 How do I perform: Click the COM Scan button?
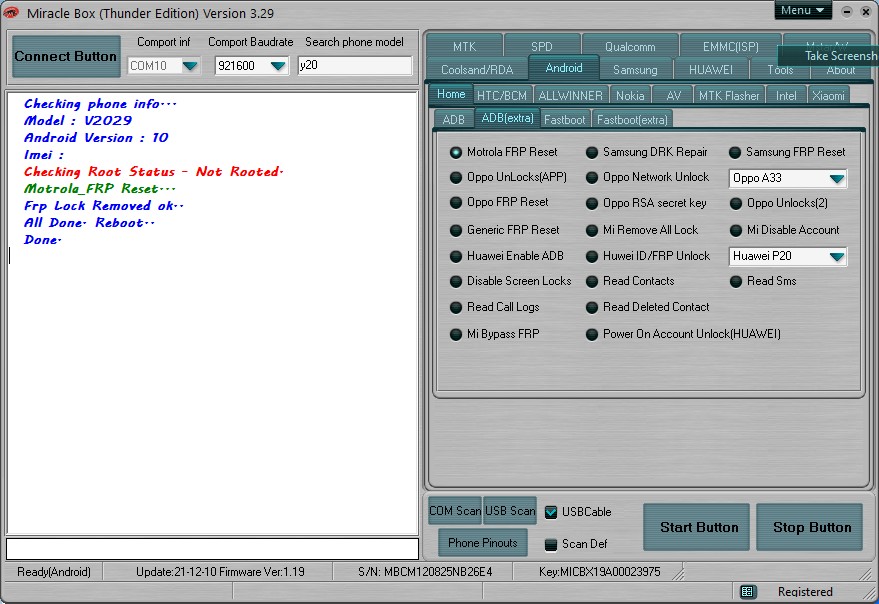point(455,511)
